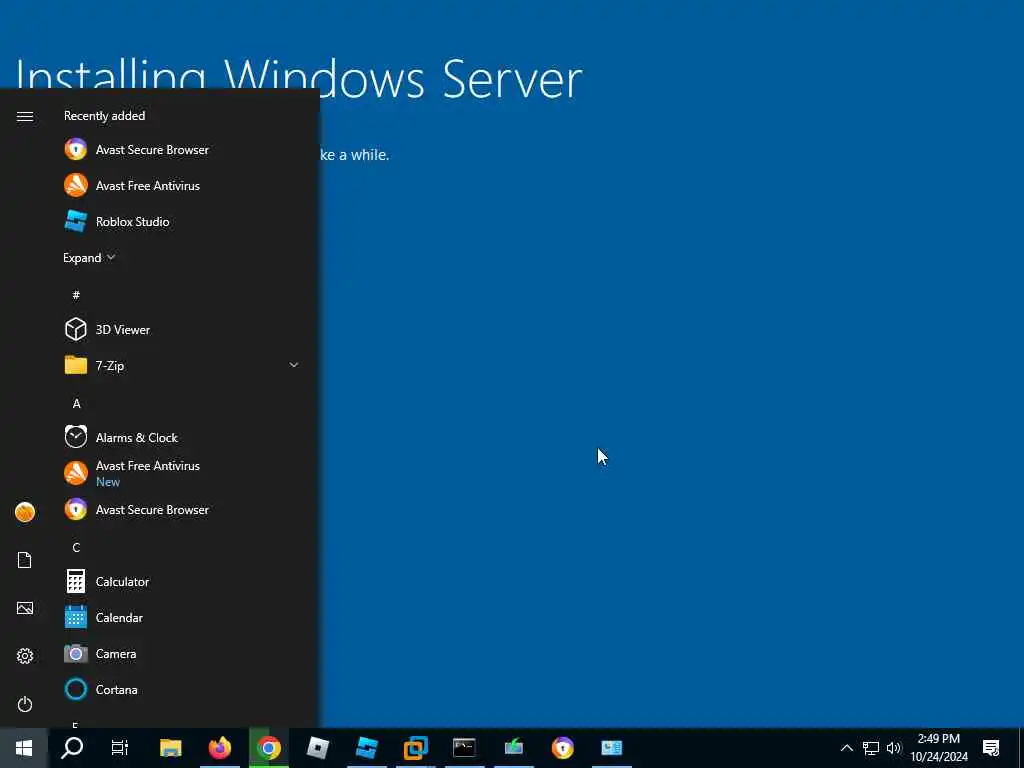This screenshot has width=1024, height=768.
Task: Open Calendar app
Action: click(x=184, y=617)
